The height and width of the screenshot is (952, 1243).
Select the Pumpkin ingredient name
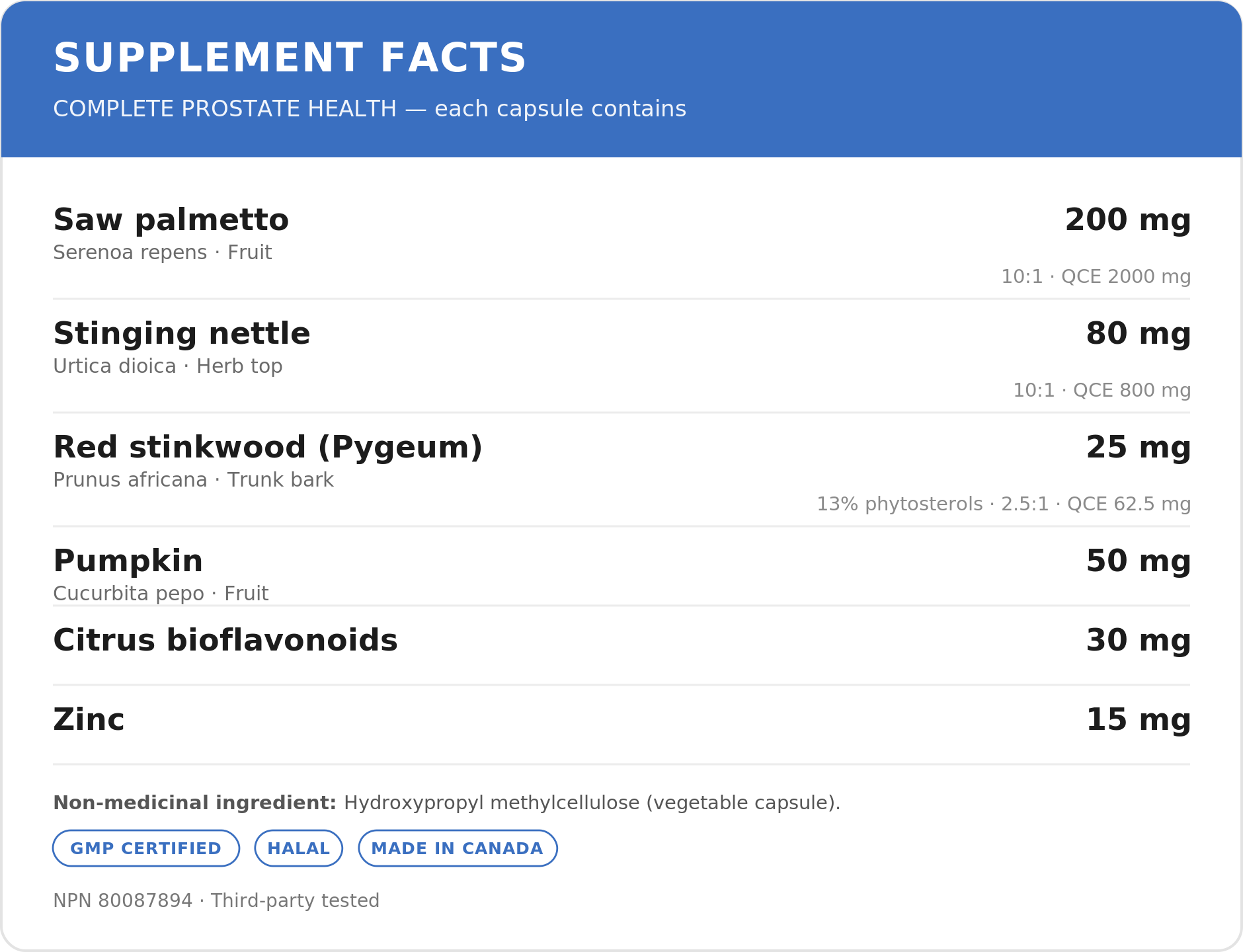tap(128, 561)
